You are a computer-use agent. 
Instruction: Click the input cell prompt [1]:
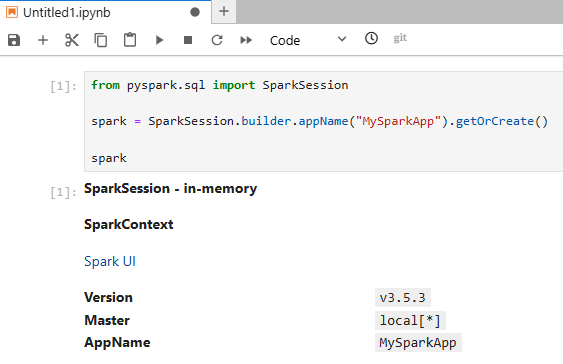tap(63, 87)
